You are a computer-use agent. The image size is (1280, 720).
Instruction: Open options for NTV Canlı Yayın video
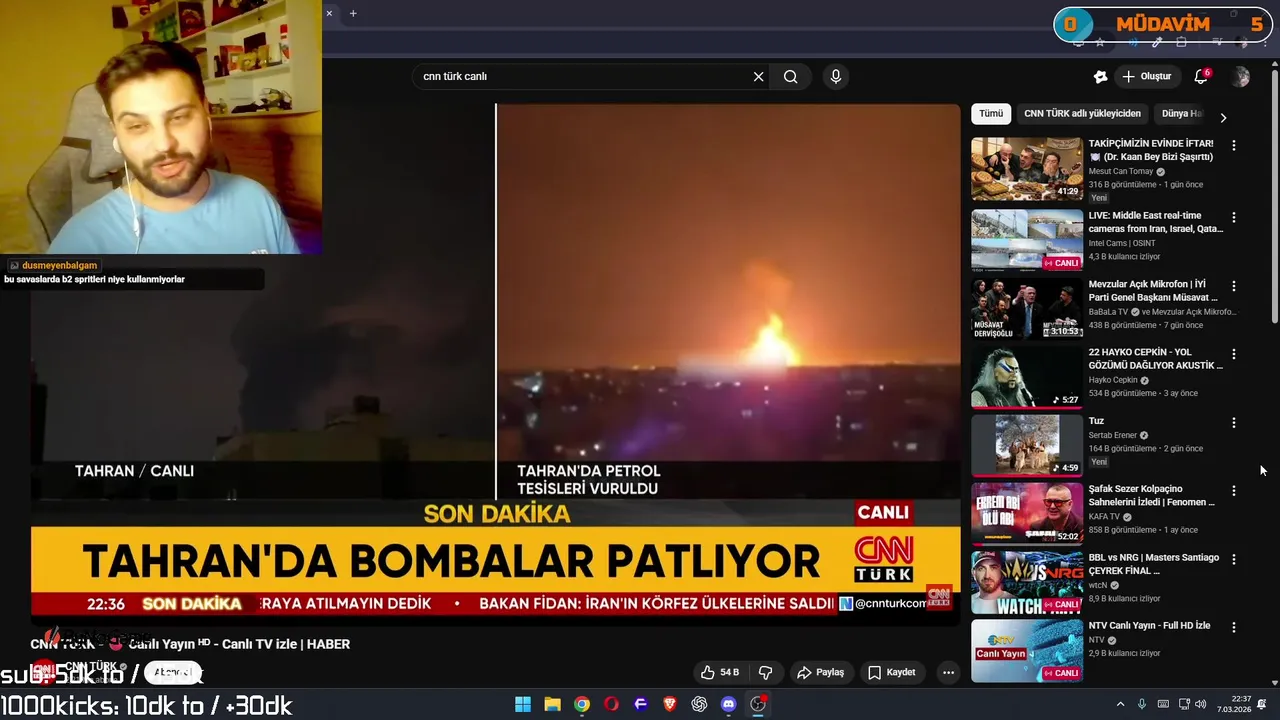[1233, 627]
